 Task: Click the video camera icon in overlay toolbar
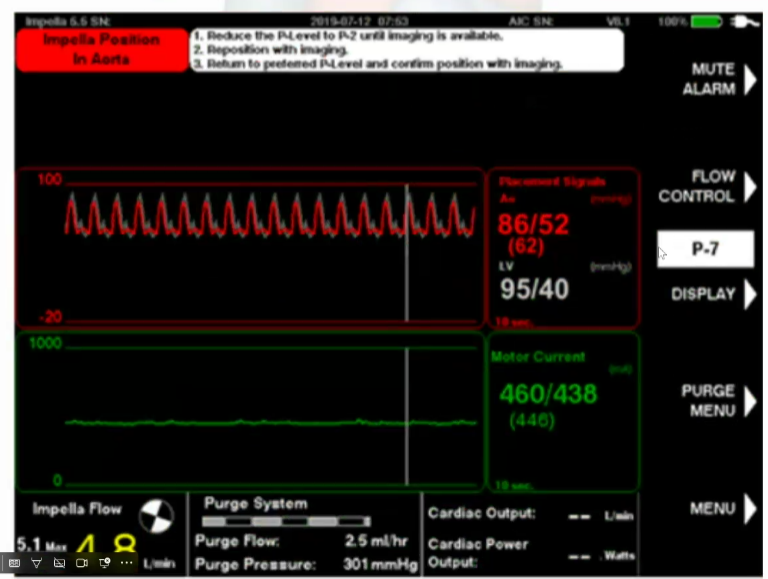tap(81, 563)
